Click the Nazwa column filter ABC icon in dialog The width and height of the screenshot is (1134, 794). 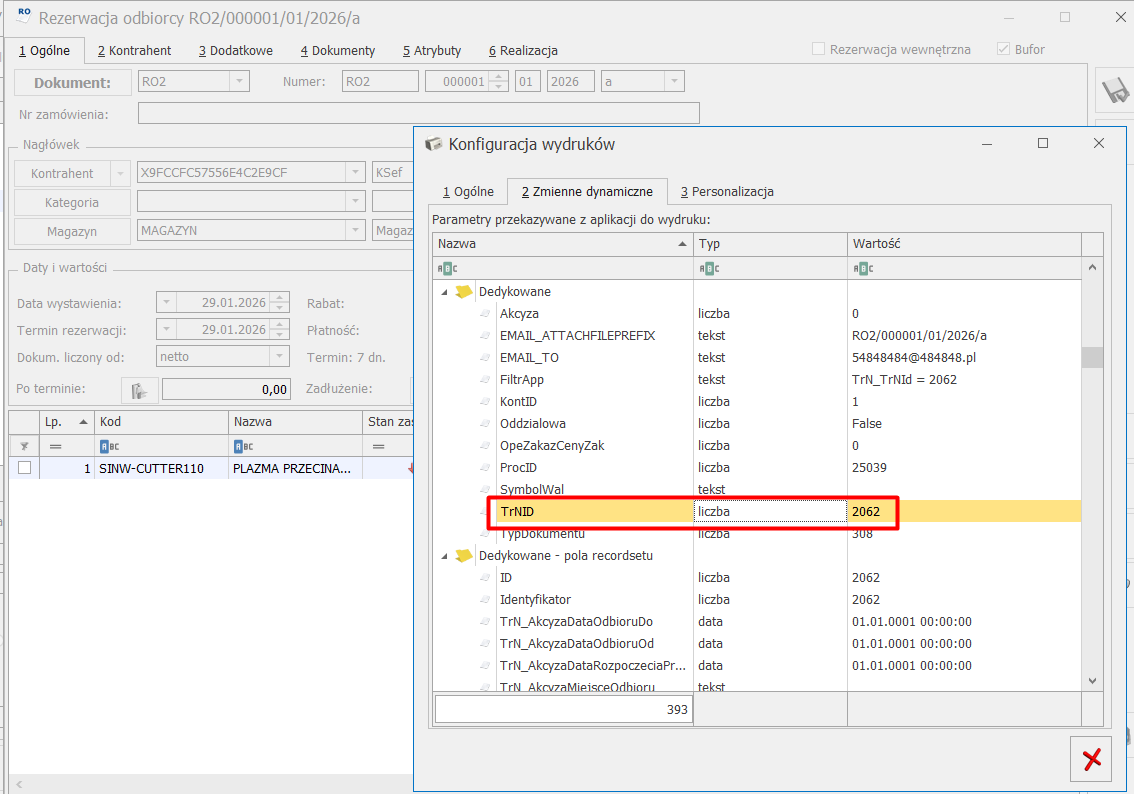coord(448,268)
